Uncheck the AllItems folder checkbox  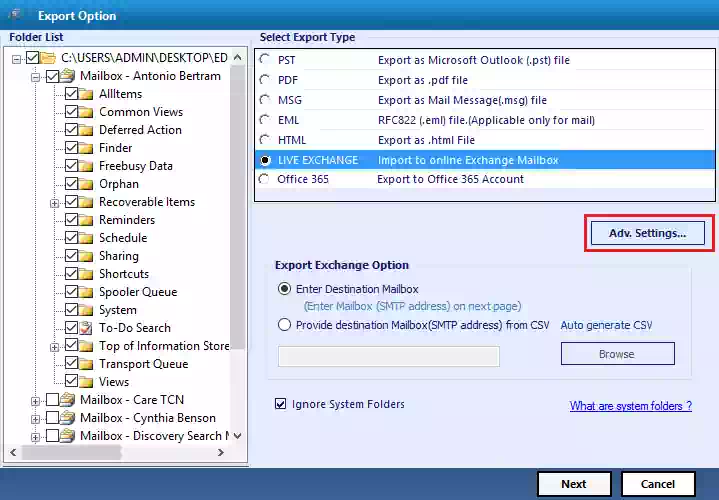[71, 94]
